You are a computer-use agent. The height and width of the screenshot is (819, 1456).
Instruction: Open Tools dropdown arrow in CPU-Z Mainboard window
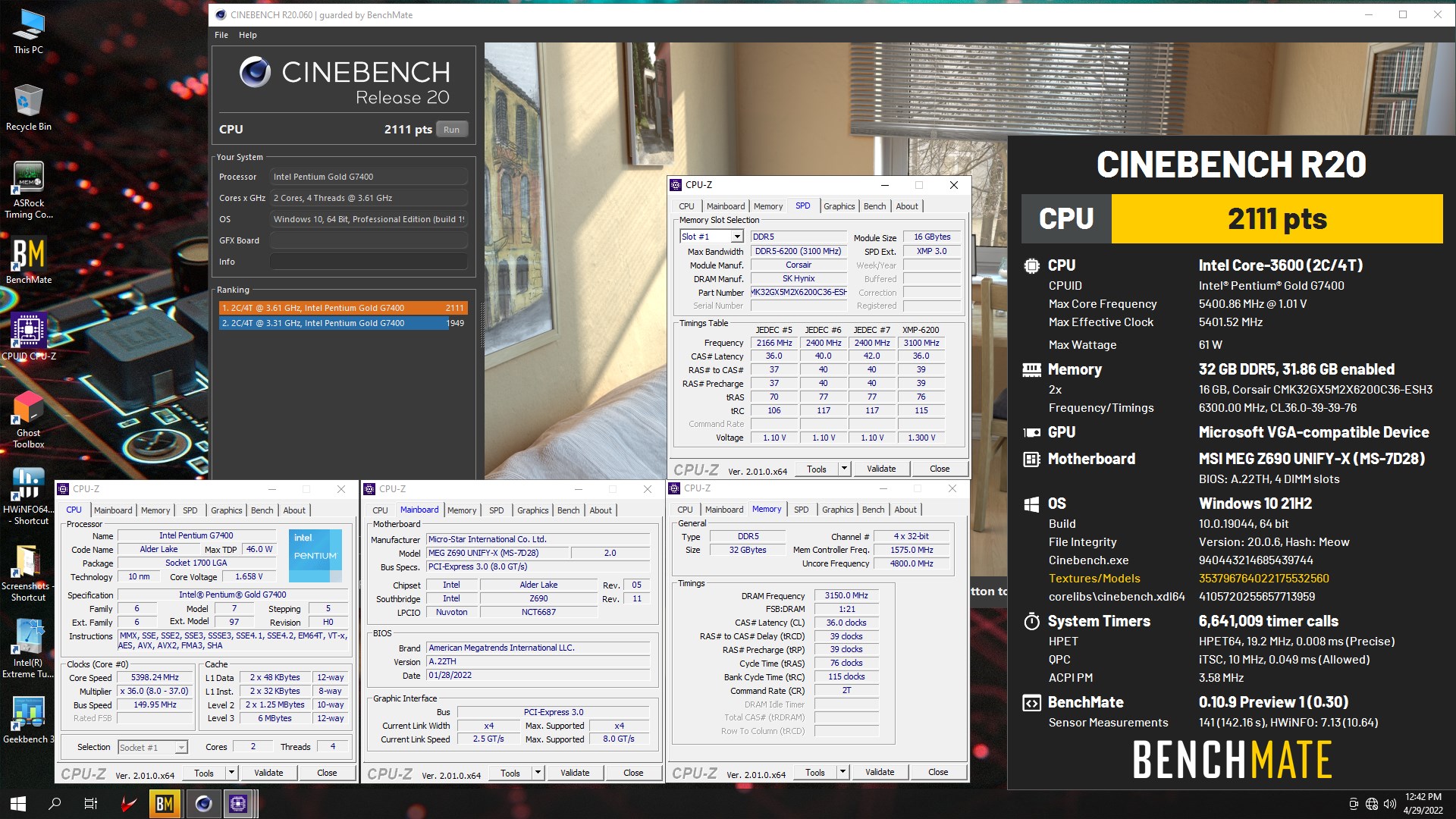[537, 773]
